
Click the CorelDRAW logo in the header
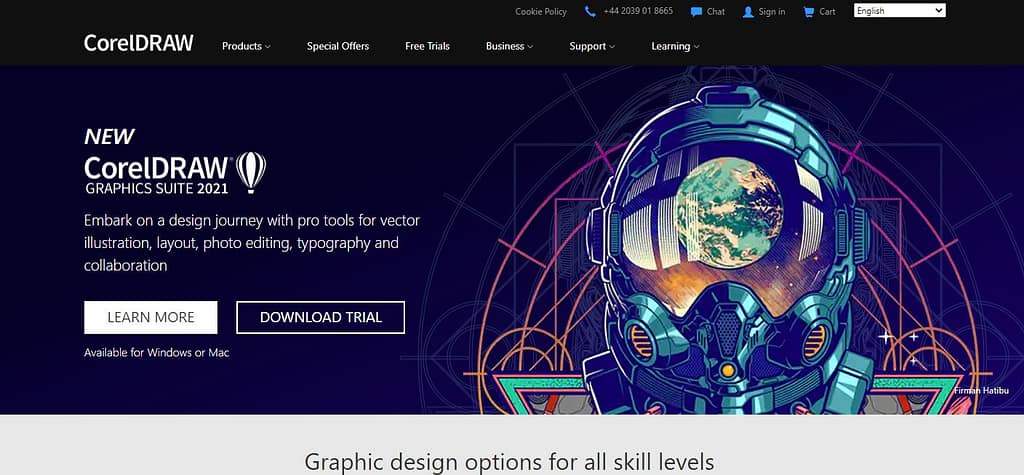coord(138,44)
